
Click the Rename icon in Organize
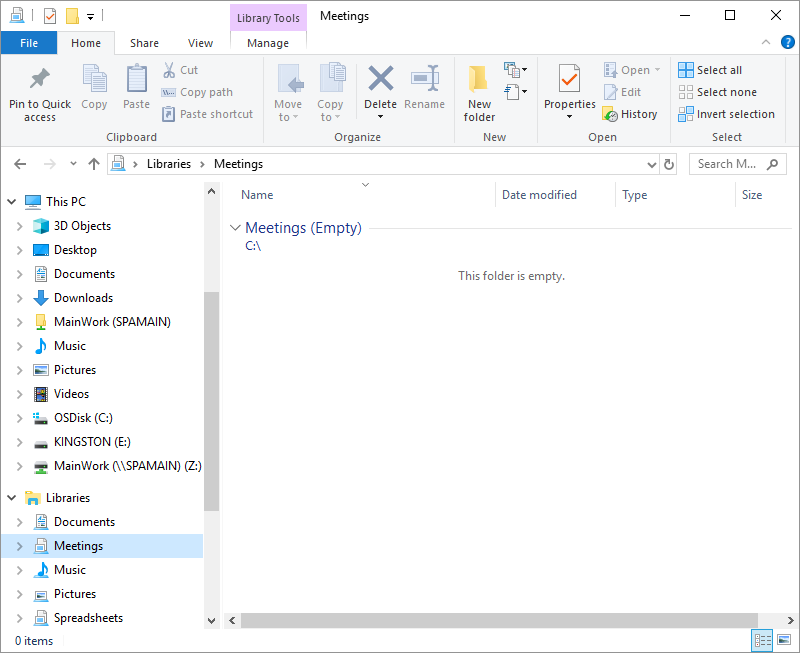tap(424, 78)
